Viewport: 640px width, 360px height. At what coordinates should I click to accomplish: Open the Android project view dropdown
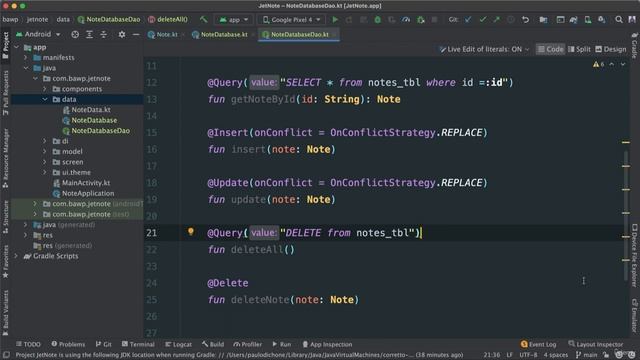[38, 34]
